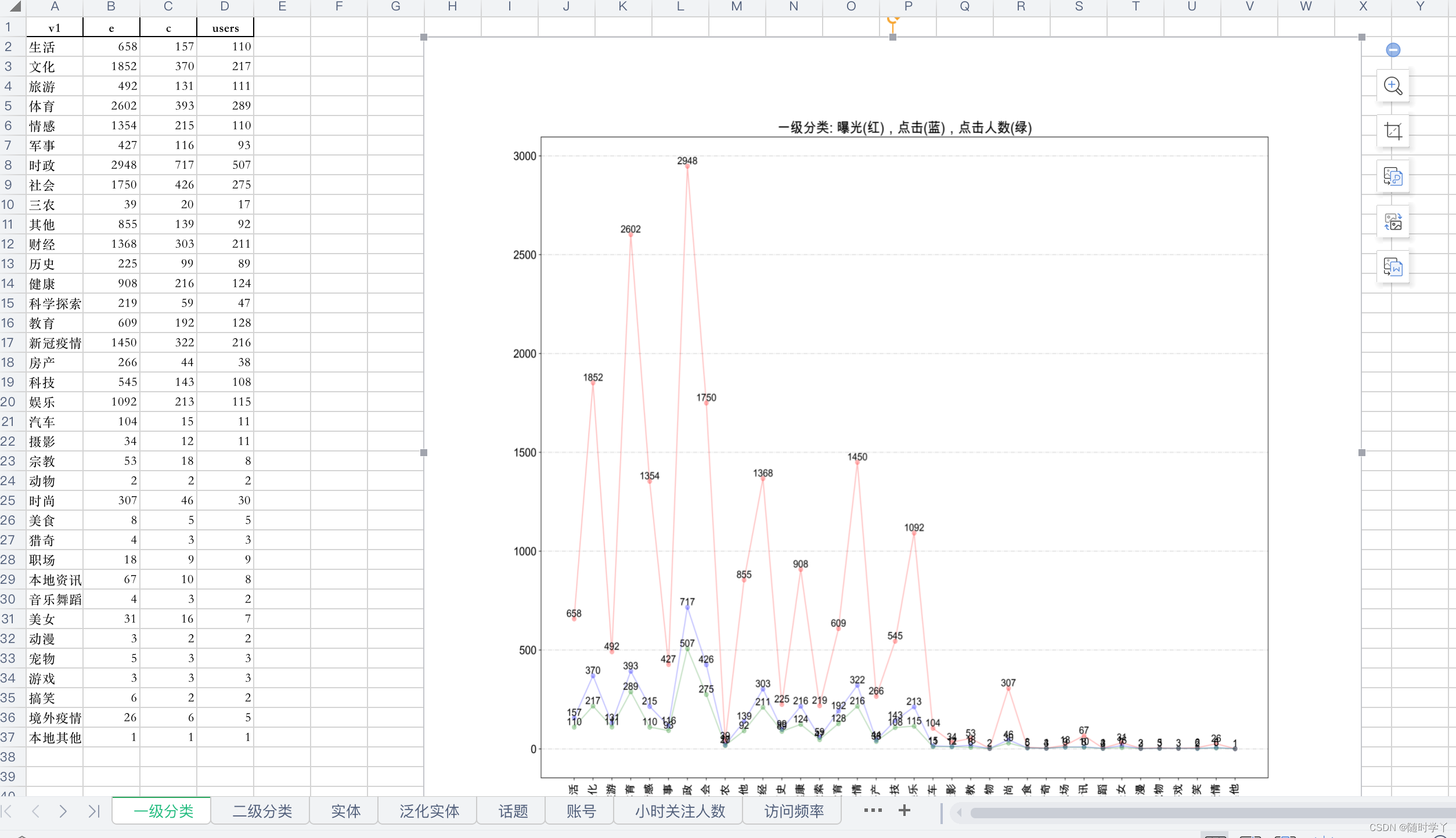The width and height of the screenshot is (1456, 838).
Task: Jump to the last sheet with navigation arrow
Action: tap(93, 811)
